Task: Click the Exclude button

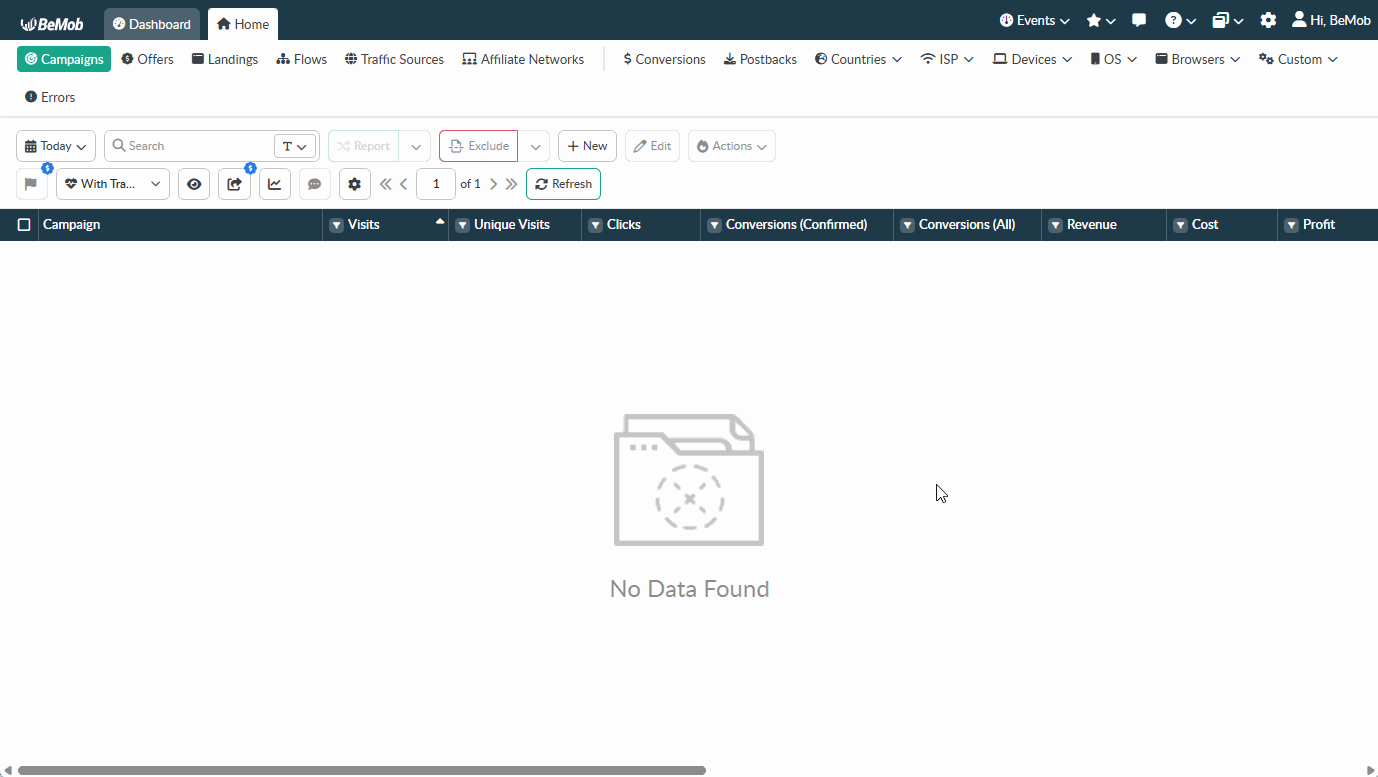Action: click(x=478, y=146)
